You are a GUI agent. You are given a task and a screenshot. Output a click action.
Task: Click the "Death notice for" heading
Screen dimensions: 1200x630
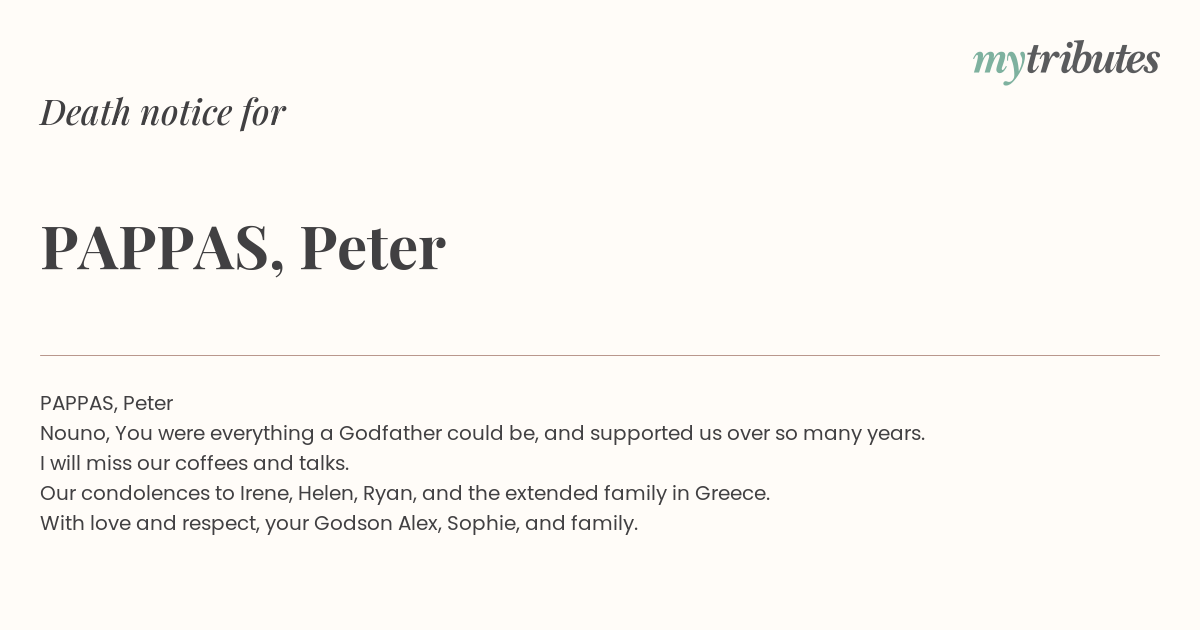(x=163, y=113)
